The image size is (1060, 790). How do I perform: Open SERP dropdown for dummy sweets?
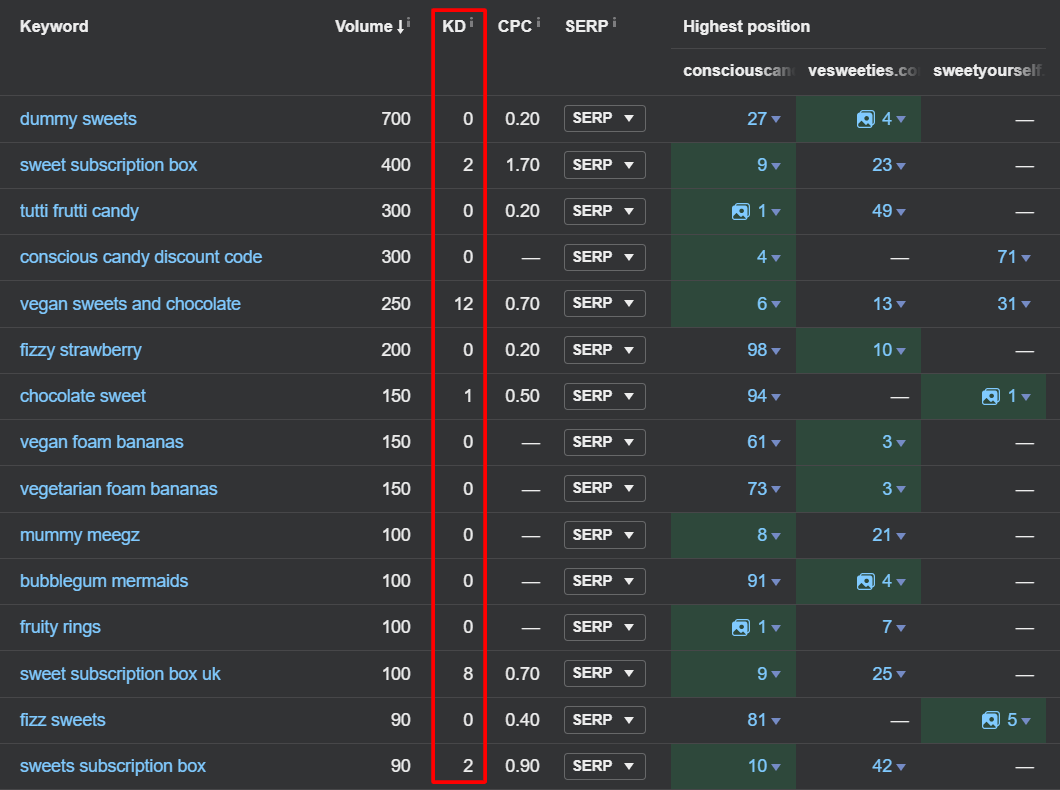point(604,119)
